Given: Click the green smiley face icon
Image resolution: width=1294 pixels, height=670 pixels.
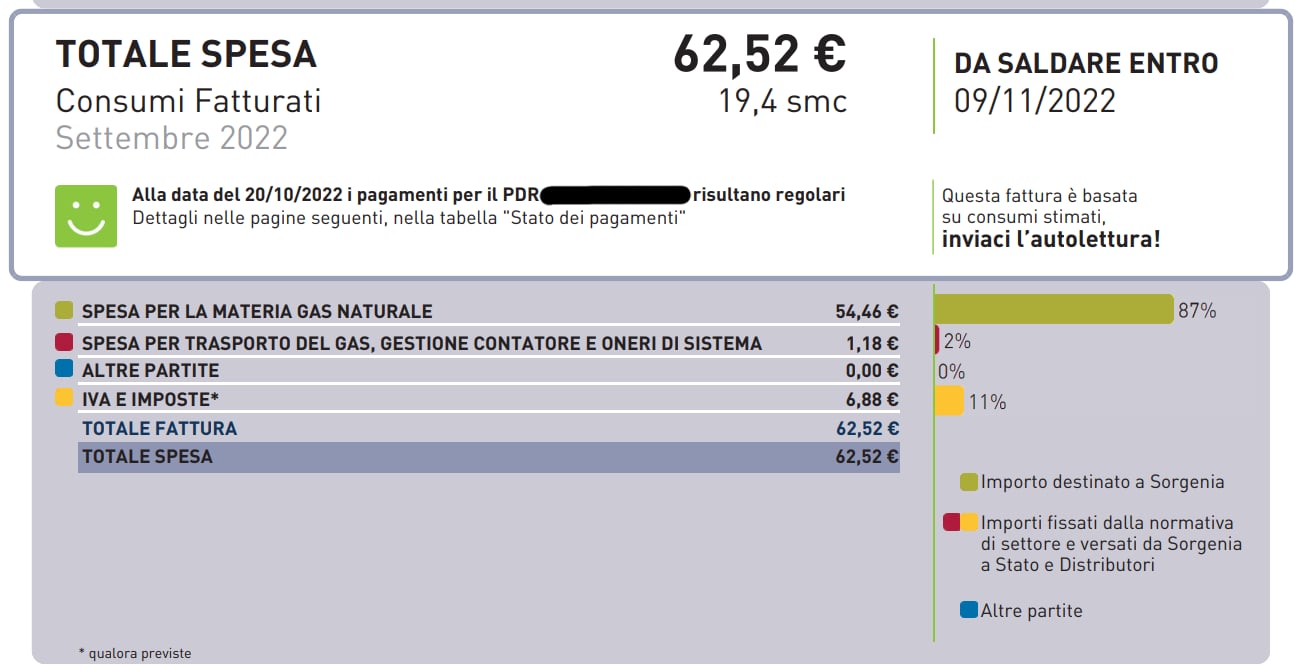Looking at the screenshot, I should (85, 215).
